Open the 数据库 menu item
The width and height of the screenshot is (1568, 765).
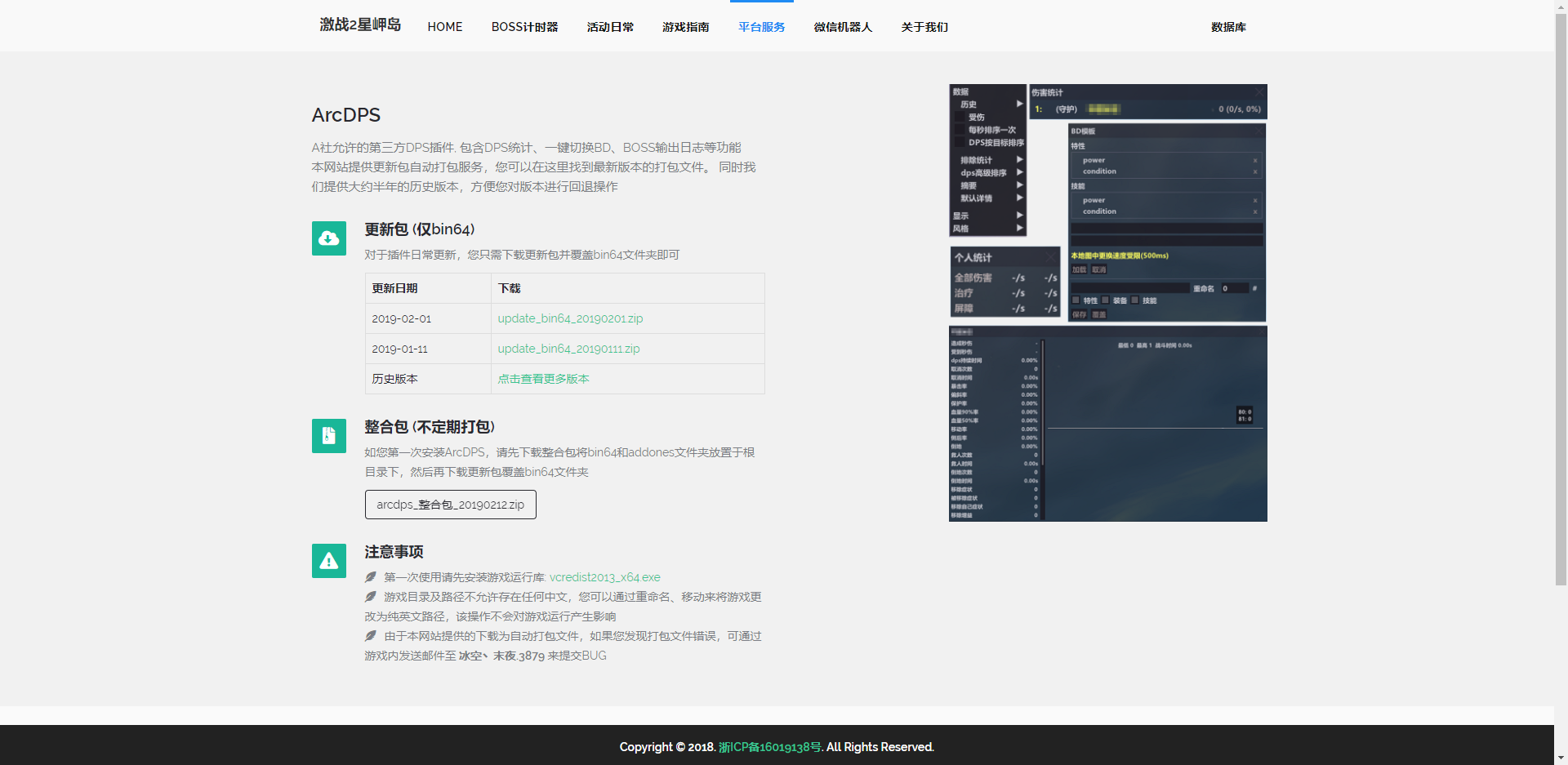(1228, 27)
